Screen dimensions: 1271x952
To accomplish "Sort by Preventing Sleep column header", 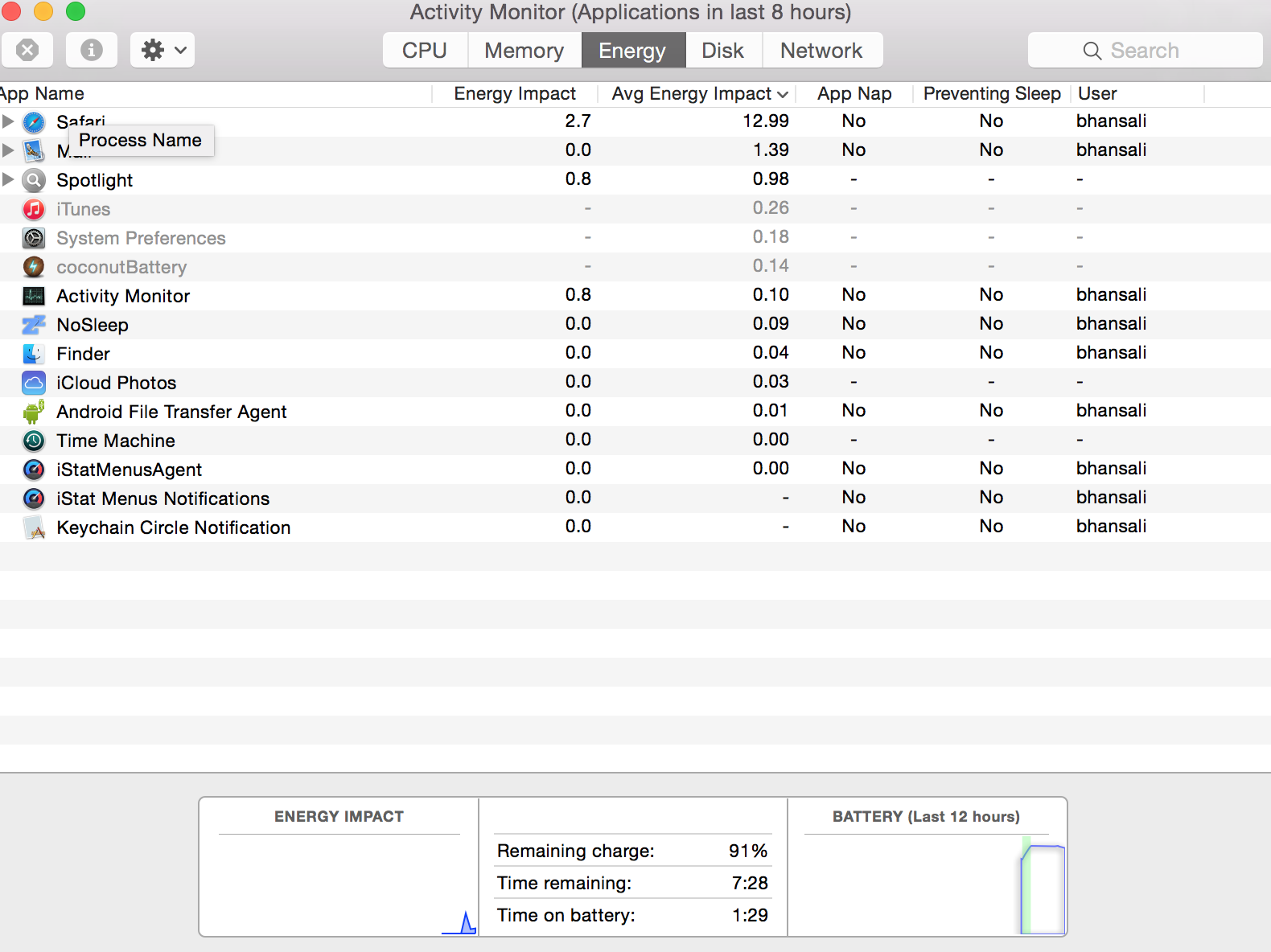I will [992, 94].
